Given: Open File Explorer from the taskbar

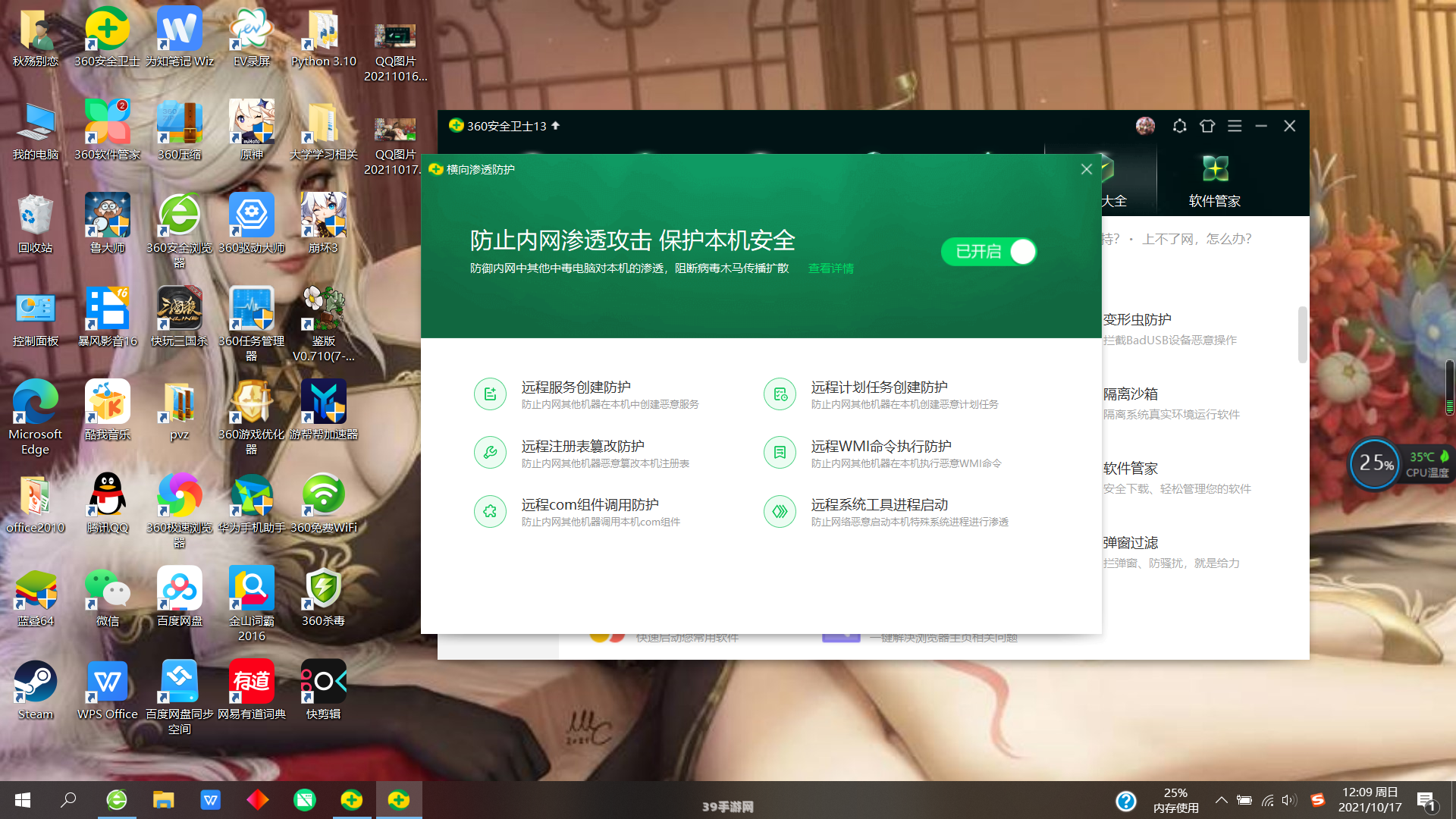Looking at the screenshot, I should click(x=164, y=800).
